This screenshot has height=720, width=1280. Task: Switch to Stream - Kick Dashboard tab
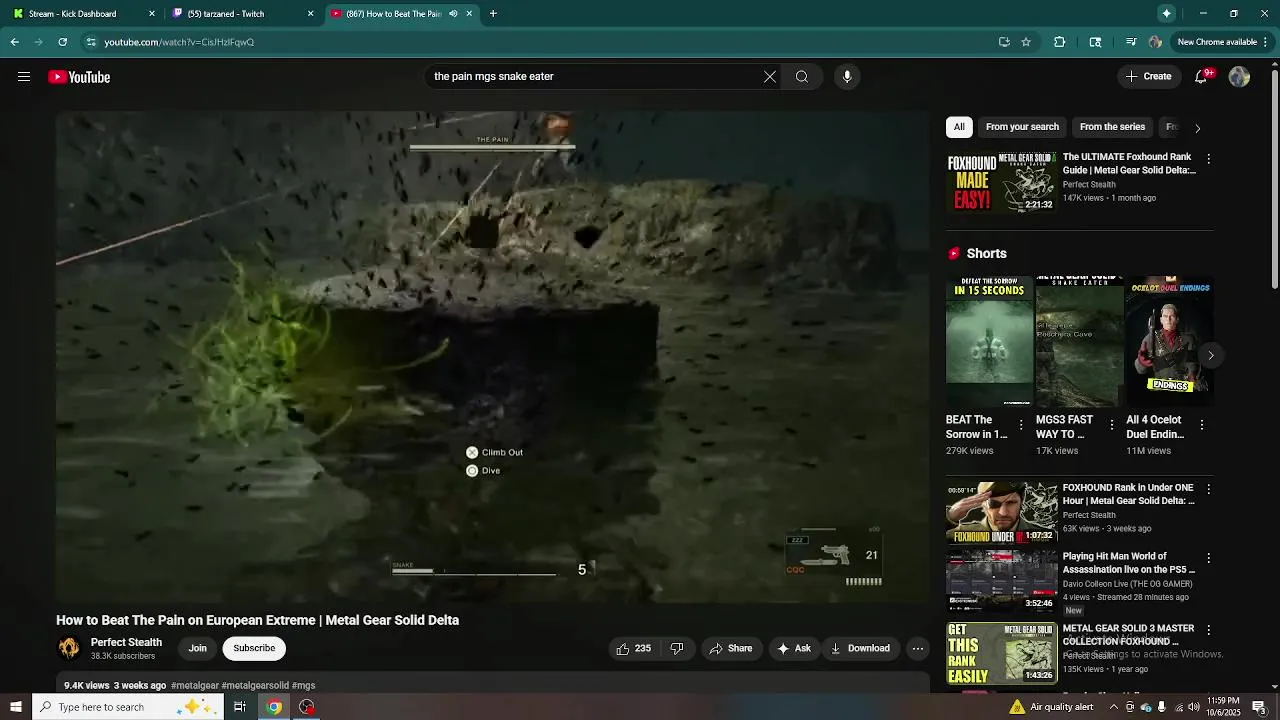pyautogui.click(x=78, y=14)
